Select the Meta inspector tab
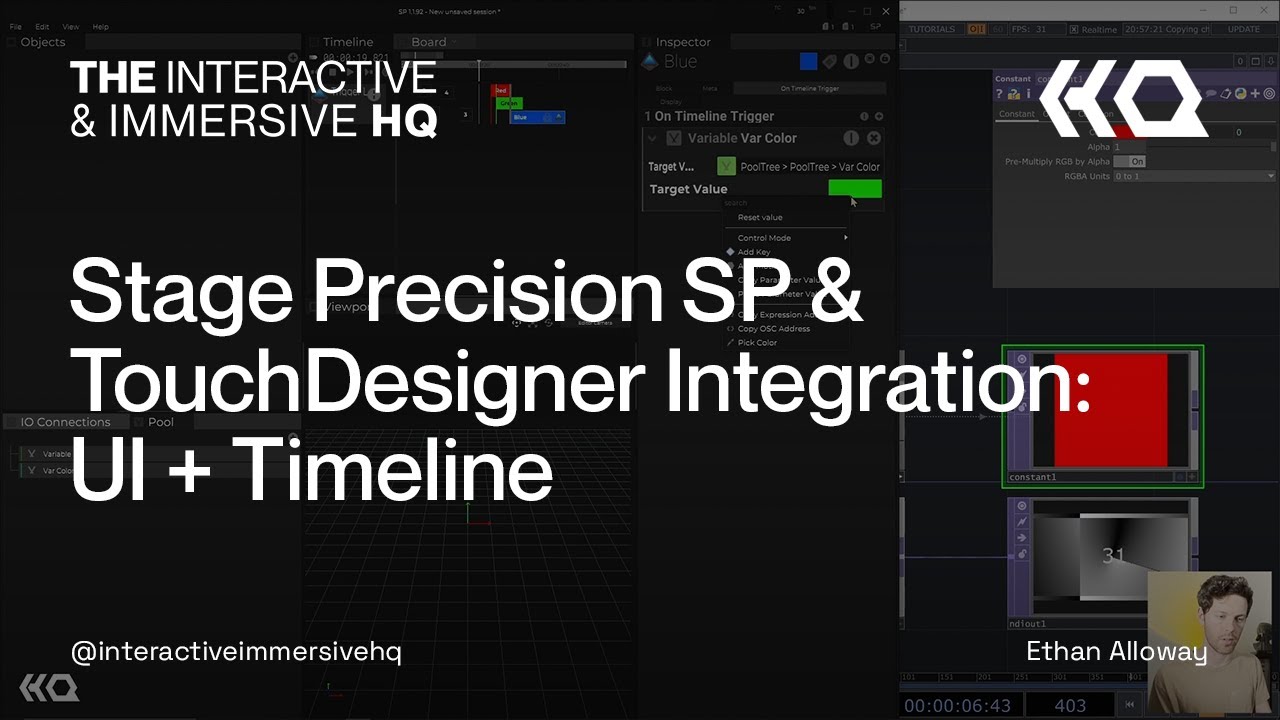 coord(710,89)
